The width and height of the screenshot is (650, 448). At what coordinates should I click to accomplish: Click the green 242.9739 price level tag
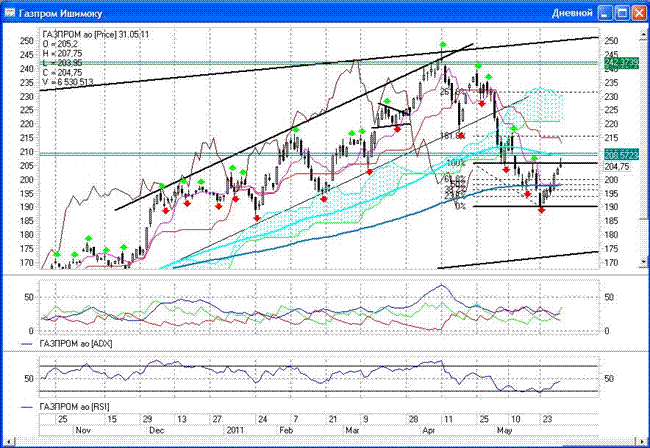point(621,63)
